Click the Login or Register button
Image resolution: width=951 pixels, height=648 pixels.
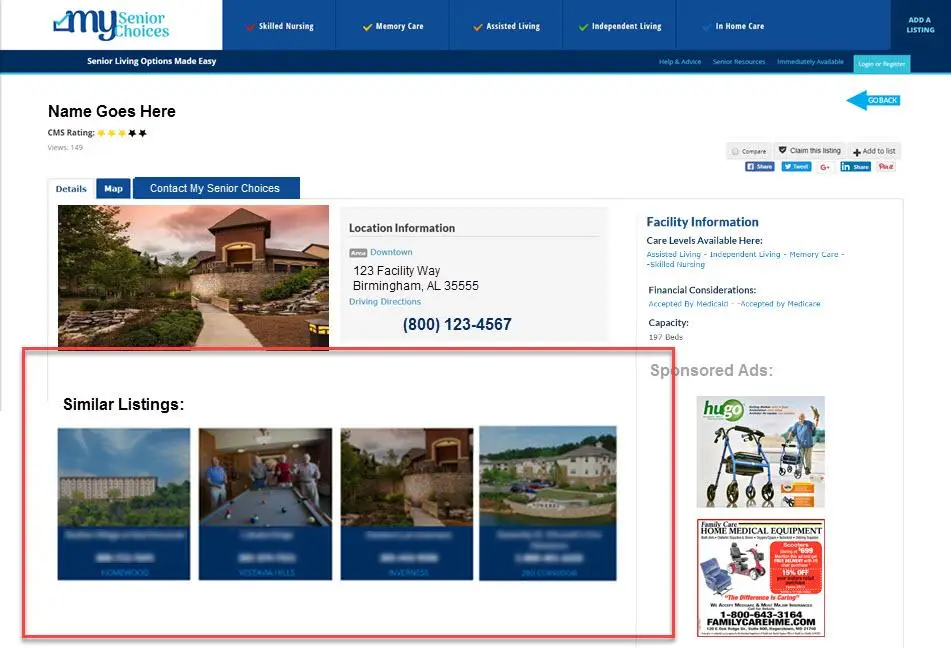tap(881, 63)
